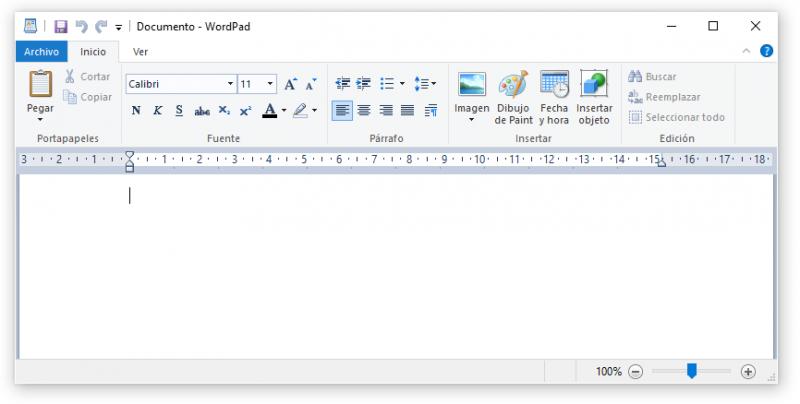This screenshot has width=800, height=404.
Task: Open the line spacing dropdown
Action: (x=425, y=83)
